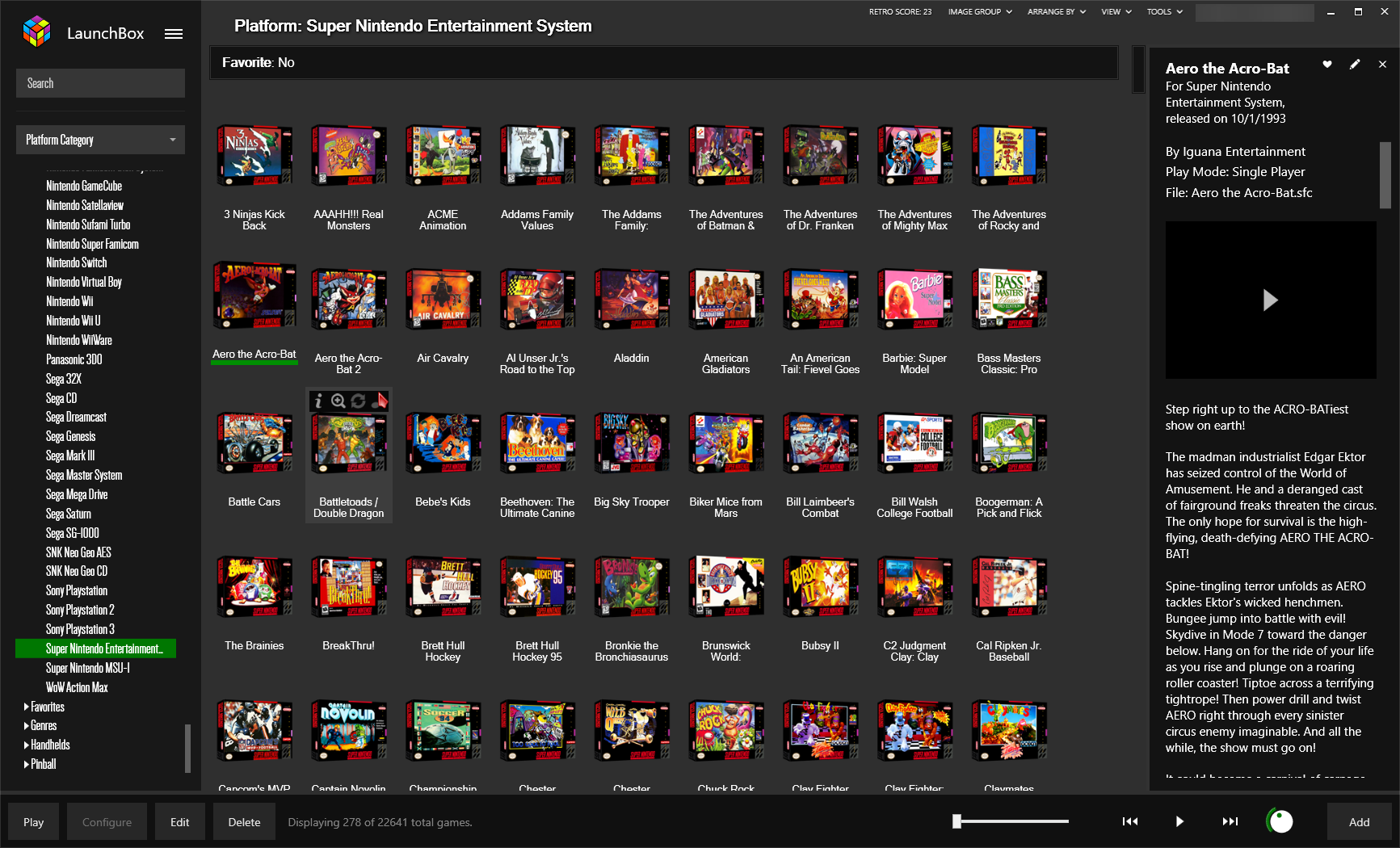Click the Play button
1400x848 pixels.
coord(34,822)
